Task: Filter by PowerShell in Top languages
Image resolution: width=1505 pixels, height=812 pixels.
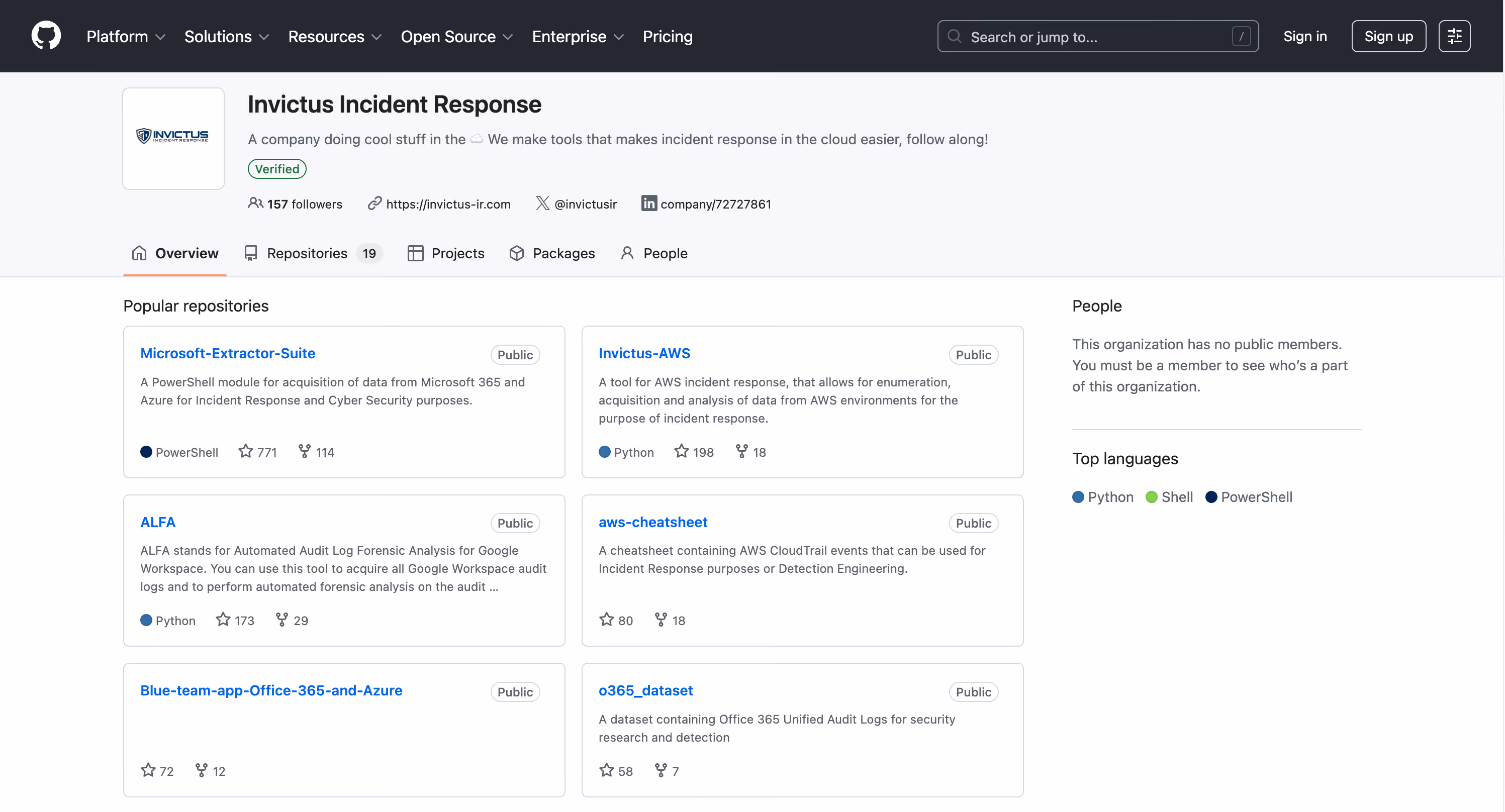Action: pos(1249,496)
